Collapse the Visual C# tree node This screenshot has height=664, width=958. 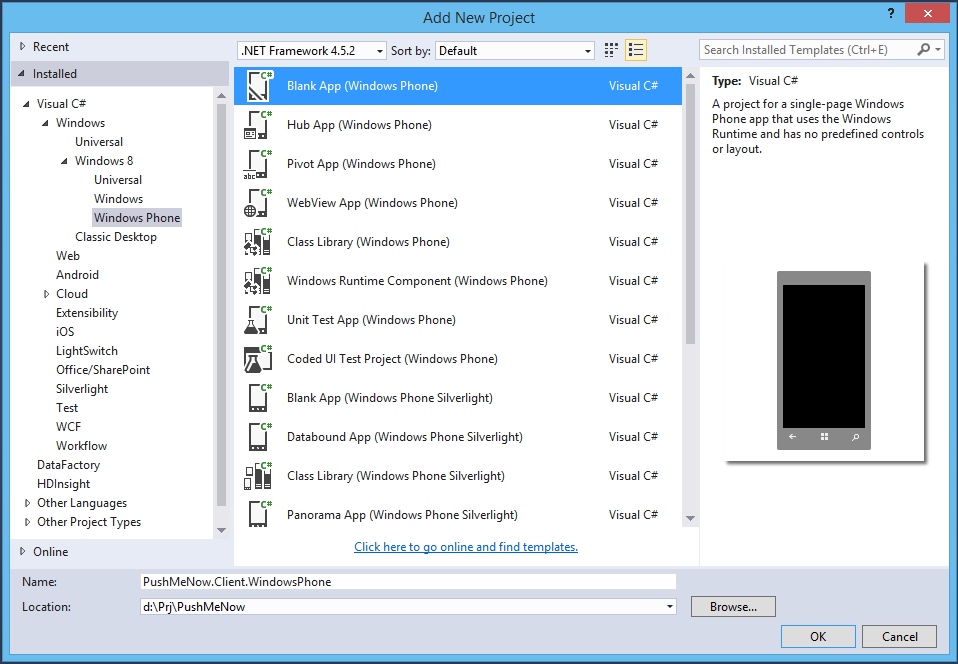(x=26, y=104)
